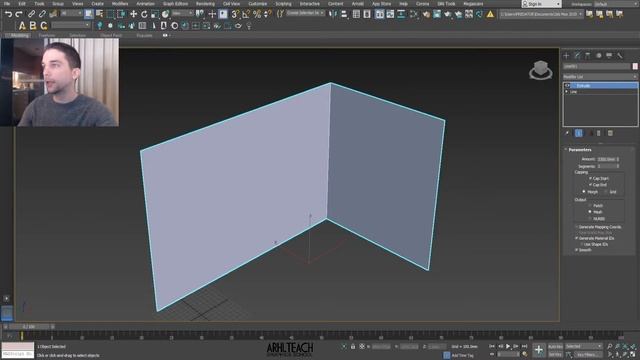Select the Grid capping radio button
Image resolution: width=640 pixels, height=360 pixels.
click(x=606, y=191)
